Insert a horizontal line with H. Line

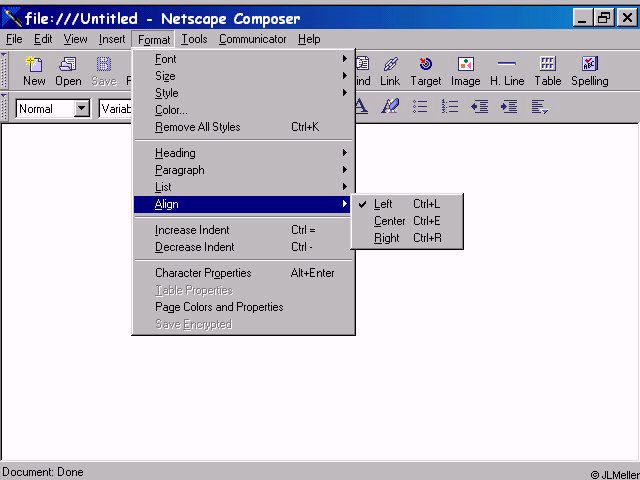[x=507, y=71]
